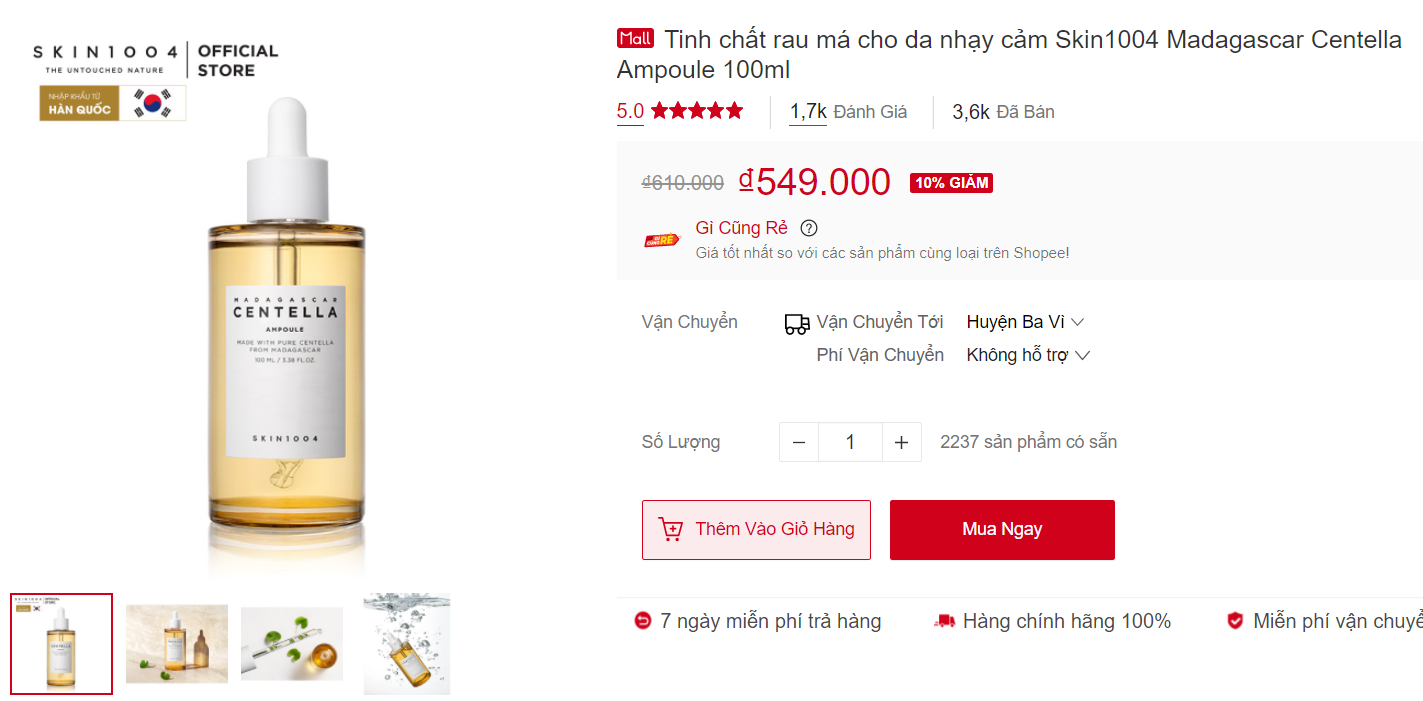Open the Huyện Ba Vi location dropdown
The image size is (1423, 701).
point(1020,321)
